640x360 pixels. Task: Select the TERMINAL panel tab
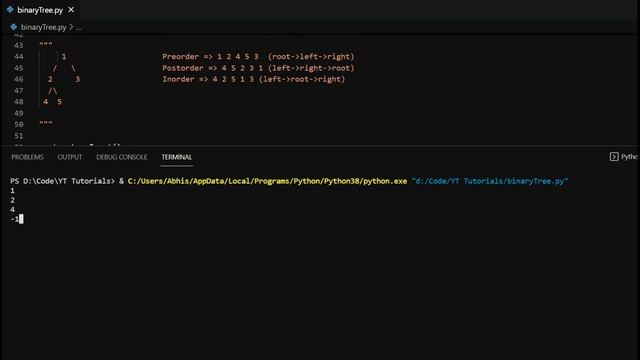[x=177, y=157]
